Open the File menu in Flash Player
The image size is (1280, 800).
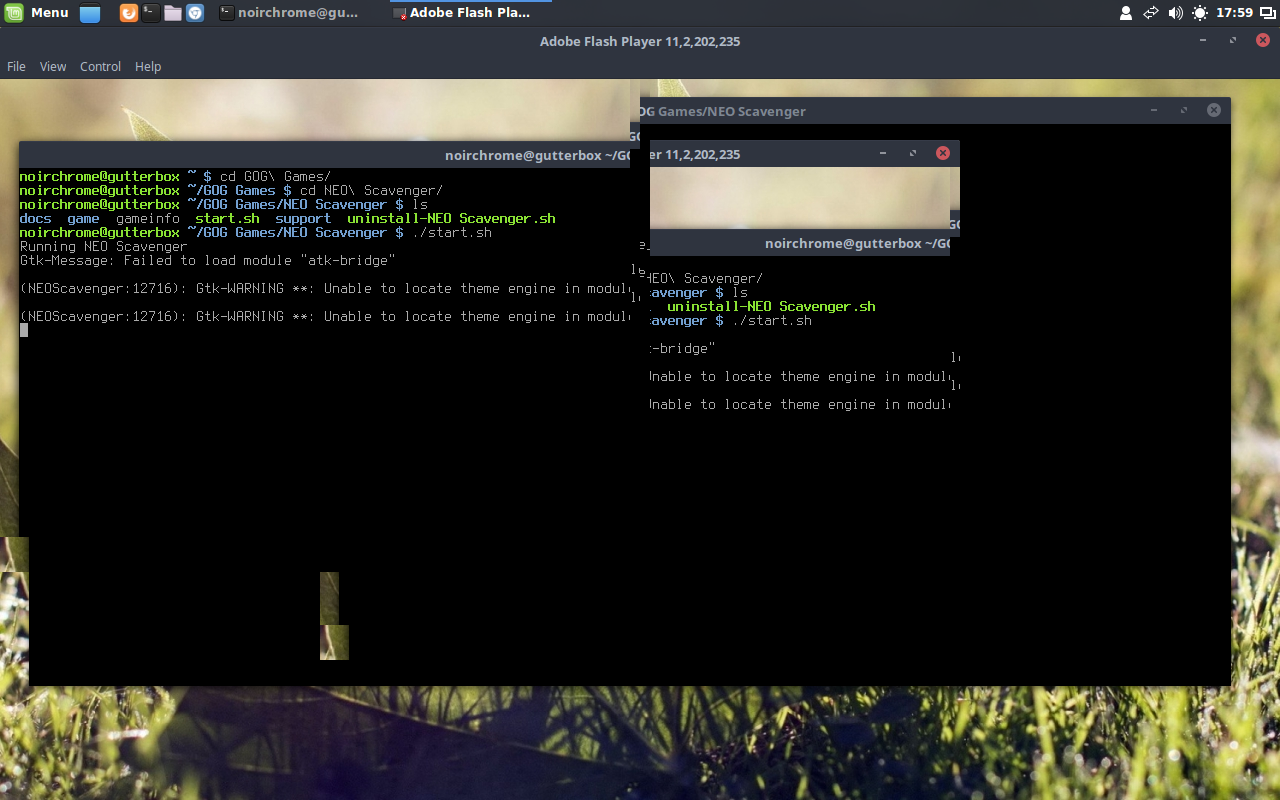pyautogui.click(x=16, y=66)
